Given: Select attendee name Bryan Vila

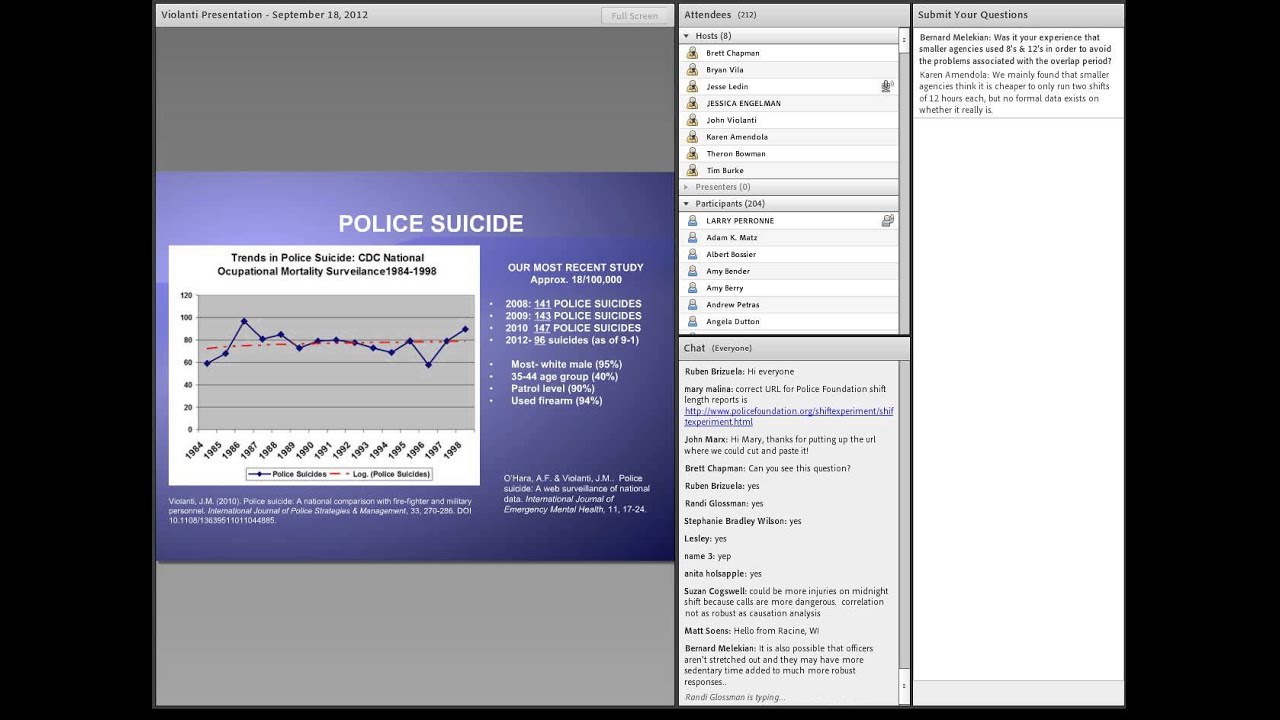Looking at the screenshot, I should (x=725, y=70).
